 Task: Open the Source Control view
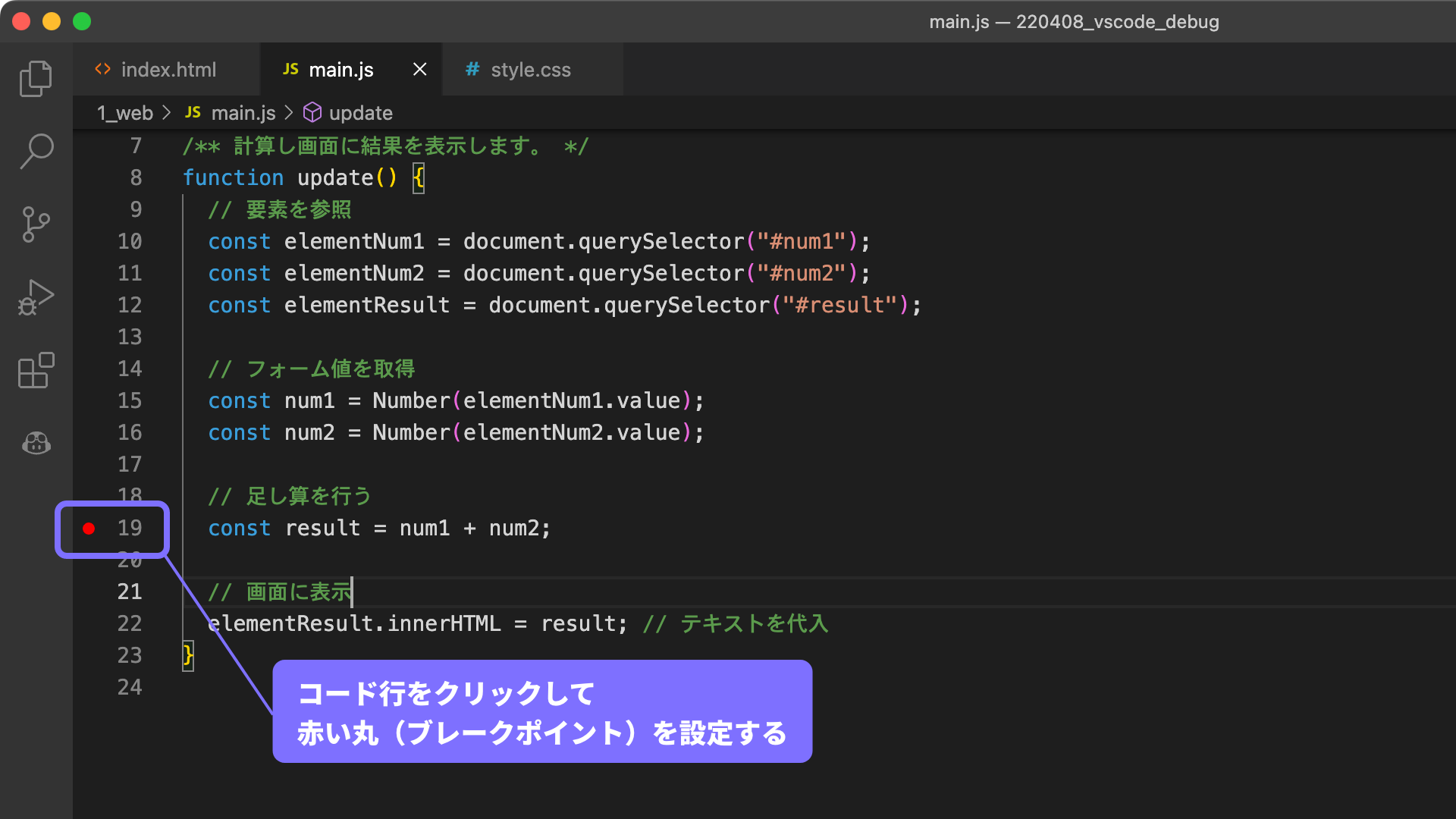tap(36, 224)
